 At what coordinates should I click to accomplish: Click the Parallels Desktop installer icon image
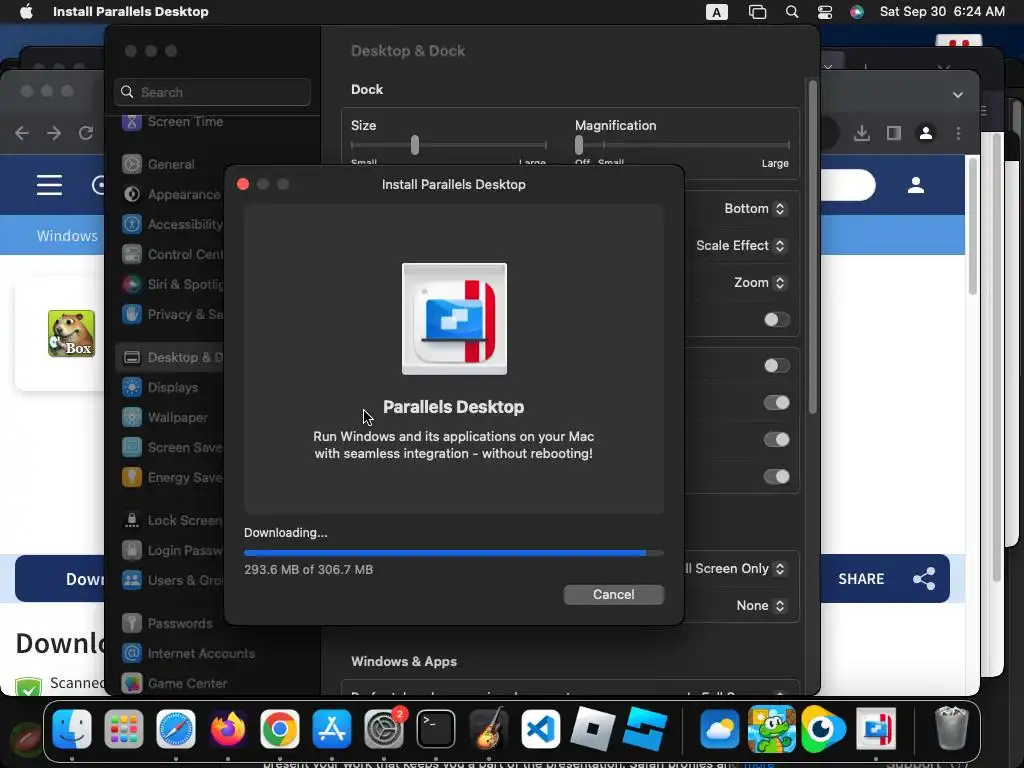coord(454,319)
